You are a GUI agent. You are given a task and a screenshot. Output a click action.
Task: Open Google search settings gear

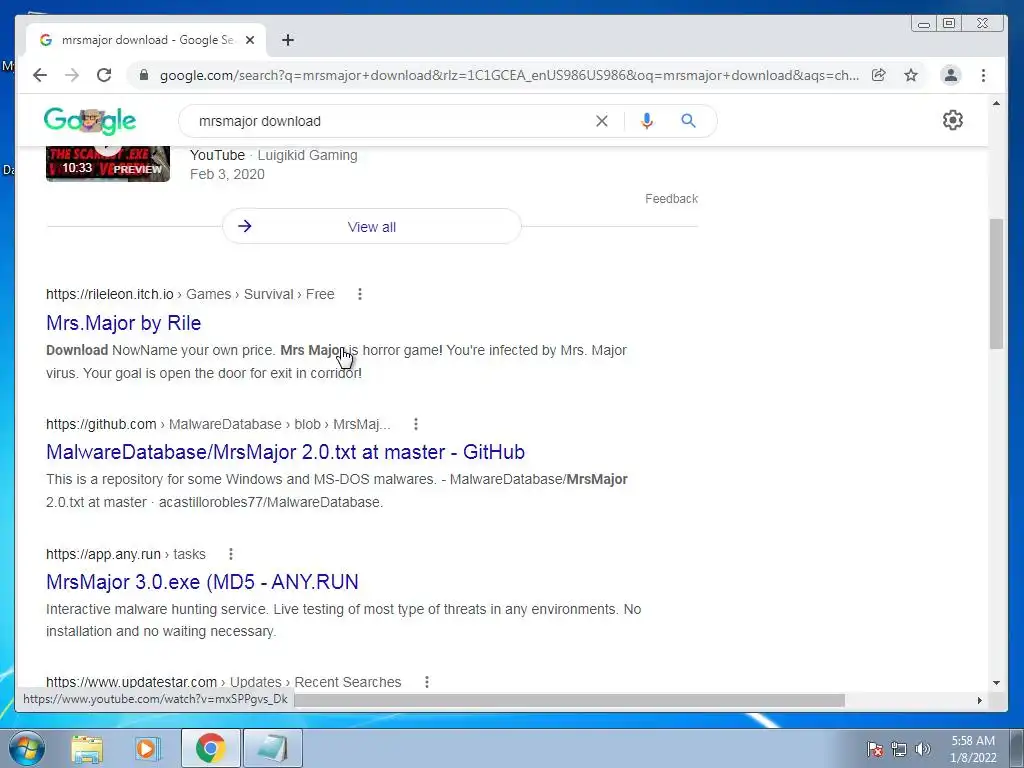[x=953, y=120]
